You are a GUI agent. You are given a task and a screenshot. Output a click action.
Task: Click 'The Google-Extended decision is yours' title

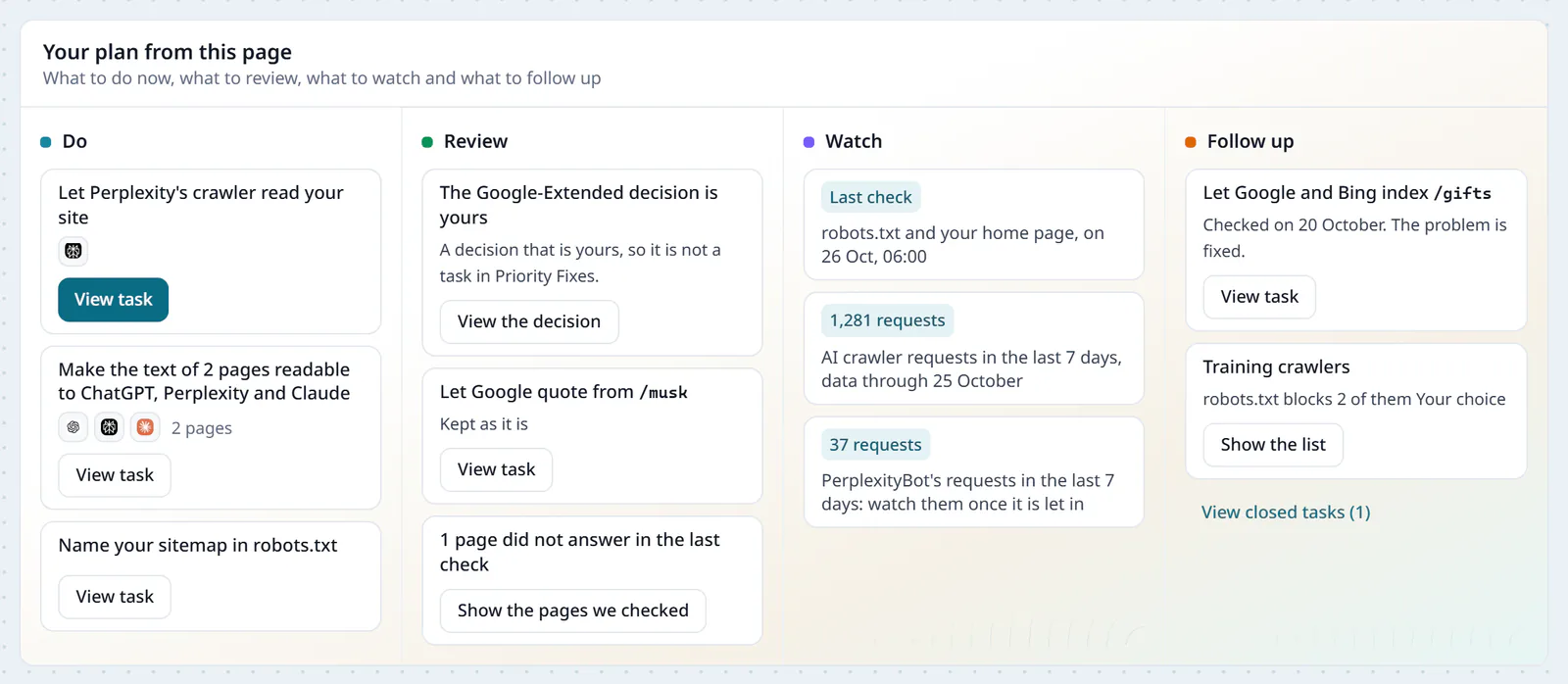[578, 205]
